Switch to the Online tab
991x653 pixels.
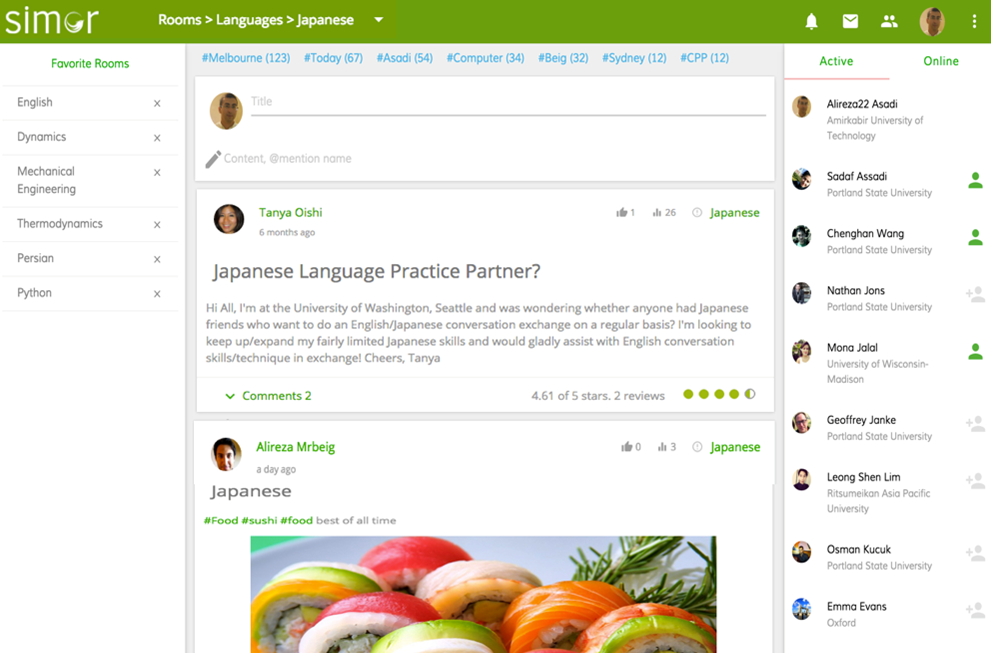click(940, 61)
